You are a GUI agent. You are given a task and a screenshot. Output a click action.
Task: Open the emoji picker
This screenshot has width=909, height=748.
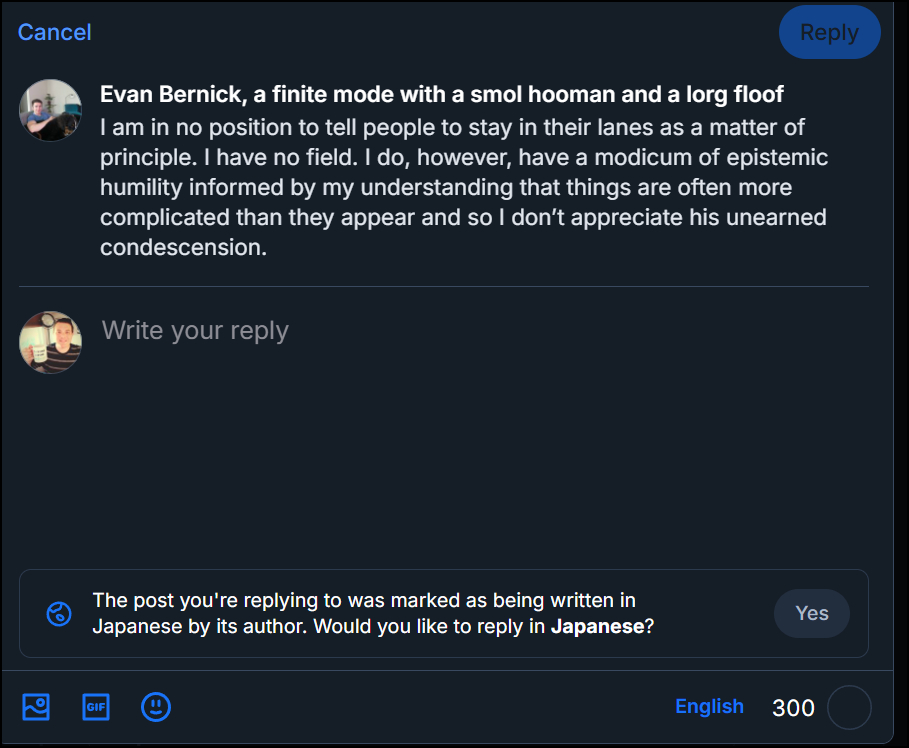tap(156, 707)
